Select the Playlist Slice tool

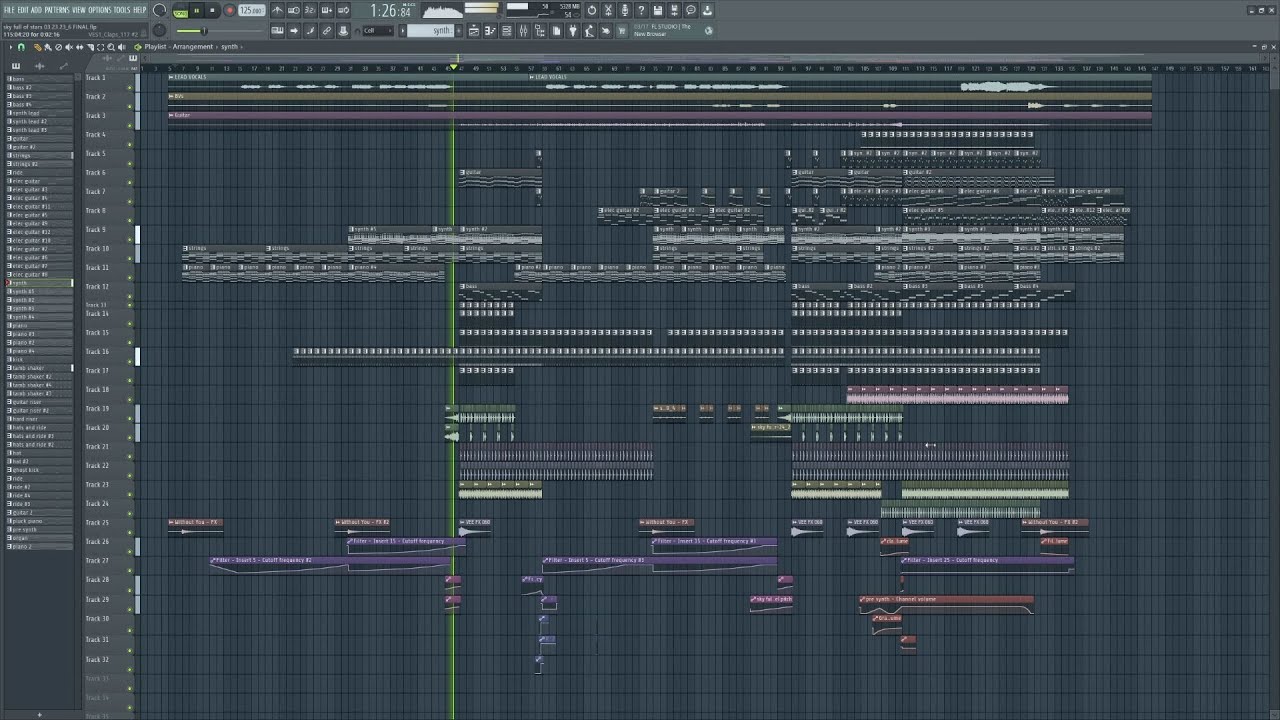coord(90,47)
